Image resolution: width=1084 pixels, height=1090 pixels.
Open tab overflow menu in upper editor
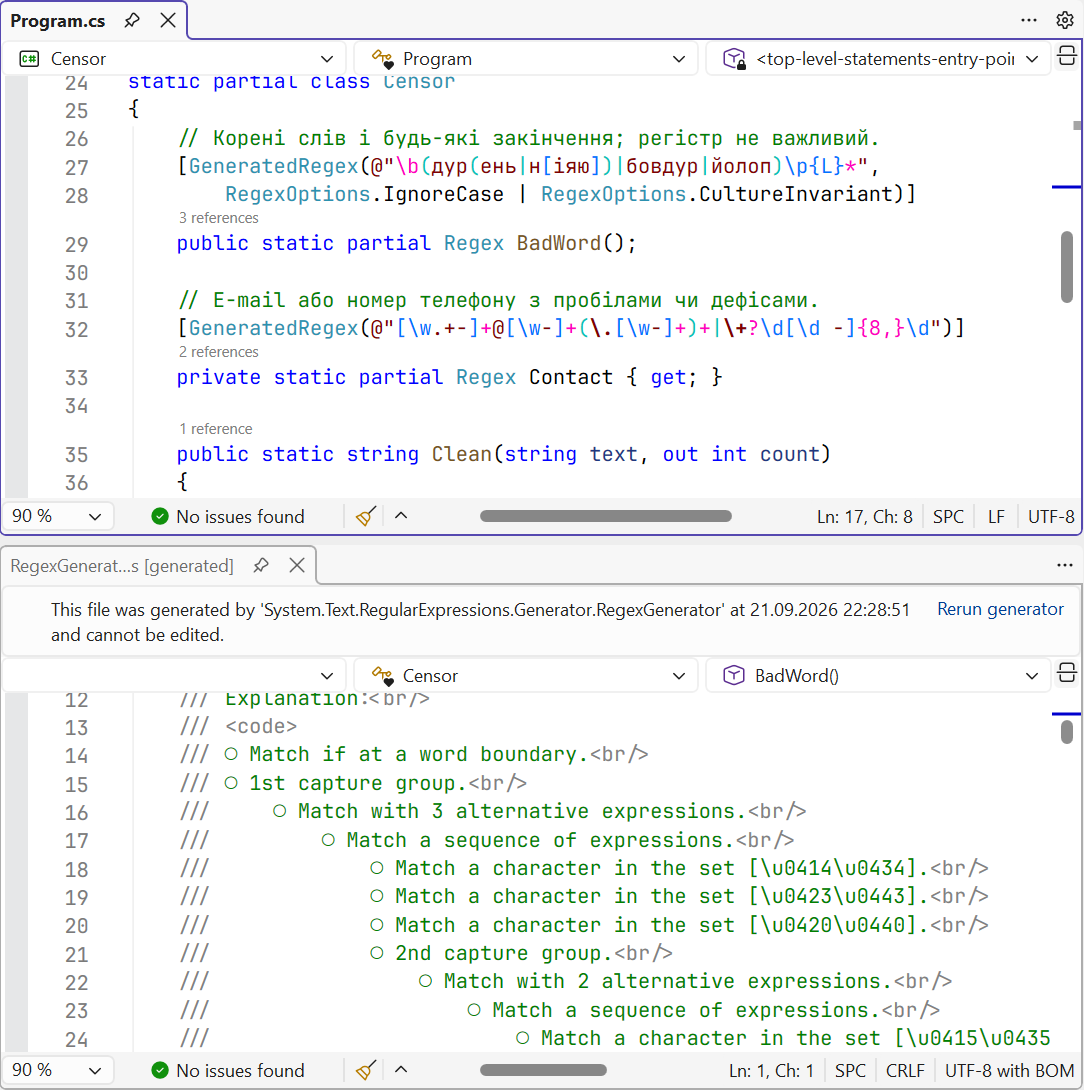click(x=1029, y=20)
